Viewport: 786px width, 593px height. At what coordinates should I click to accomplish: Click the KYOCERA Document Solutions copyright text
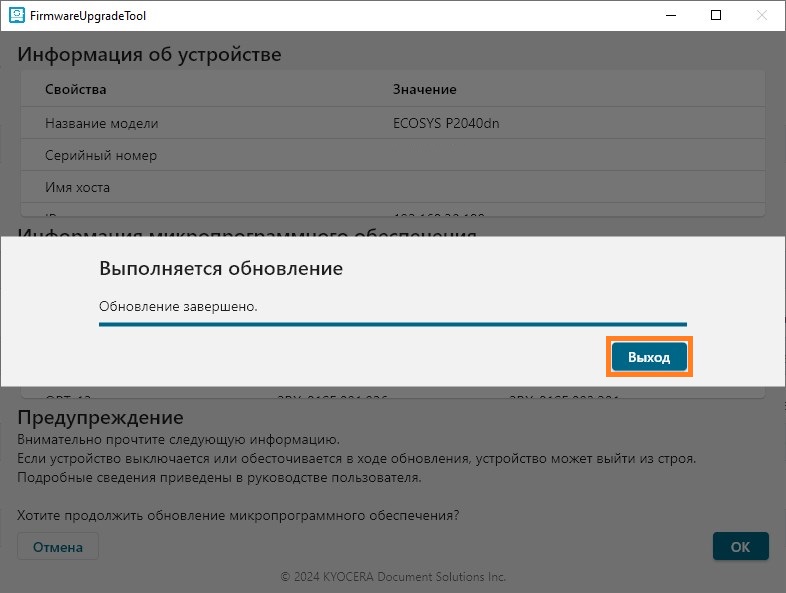(x=392, y=577)
